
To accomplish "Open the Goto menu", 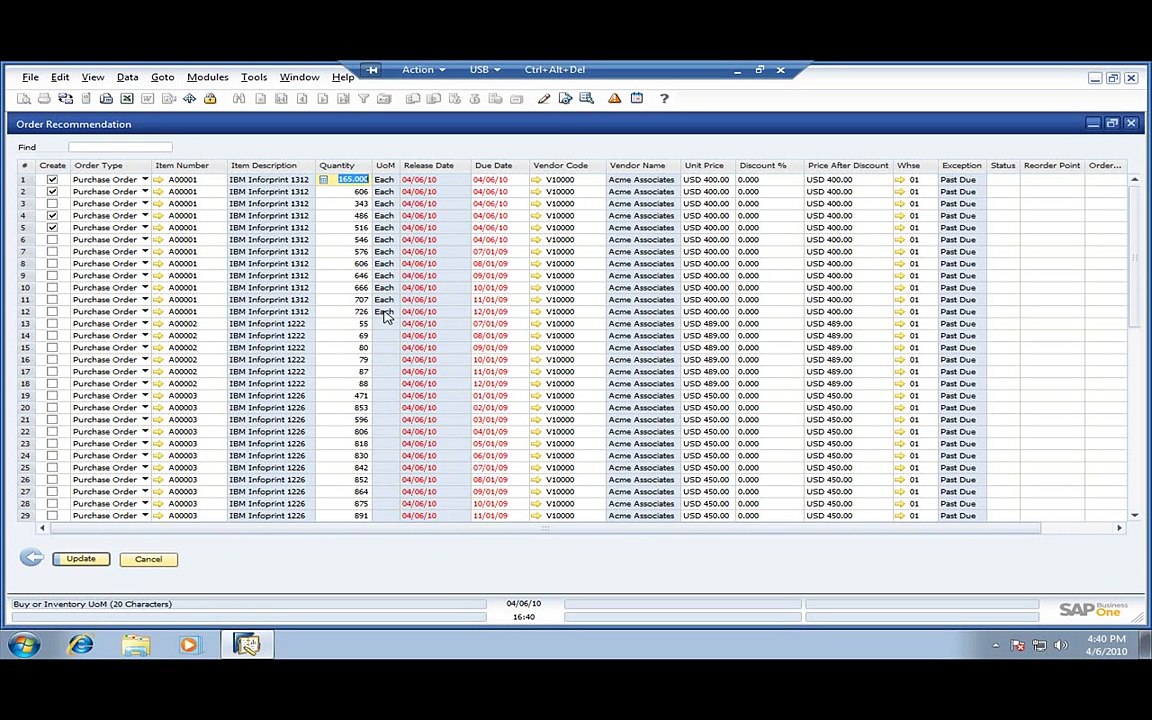I will click(162, 77).
